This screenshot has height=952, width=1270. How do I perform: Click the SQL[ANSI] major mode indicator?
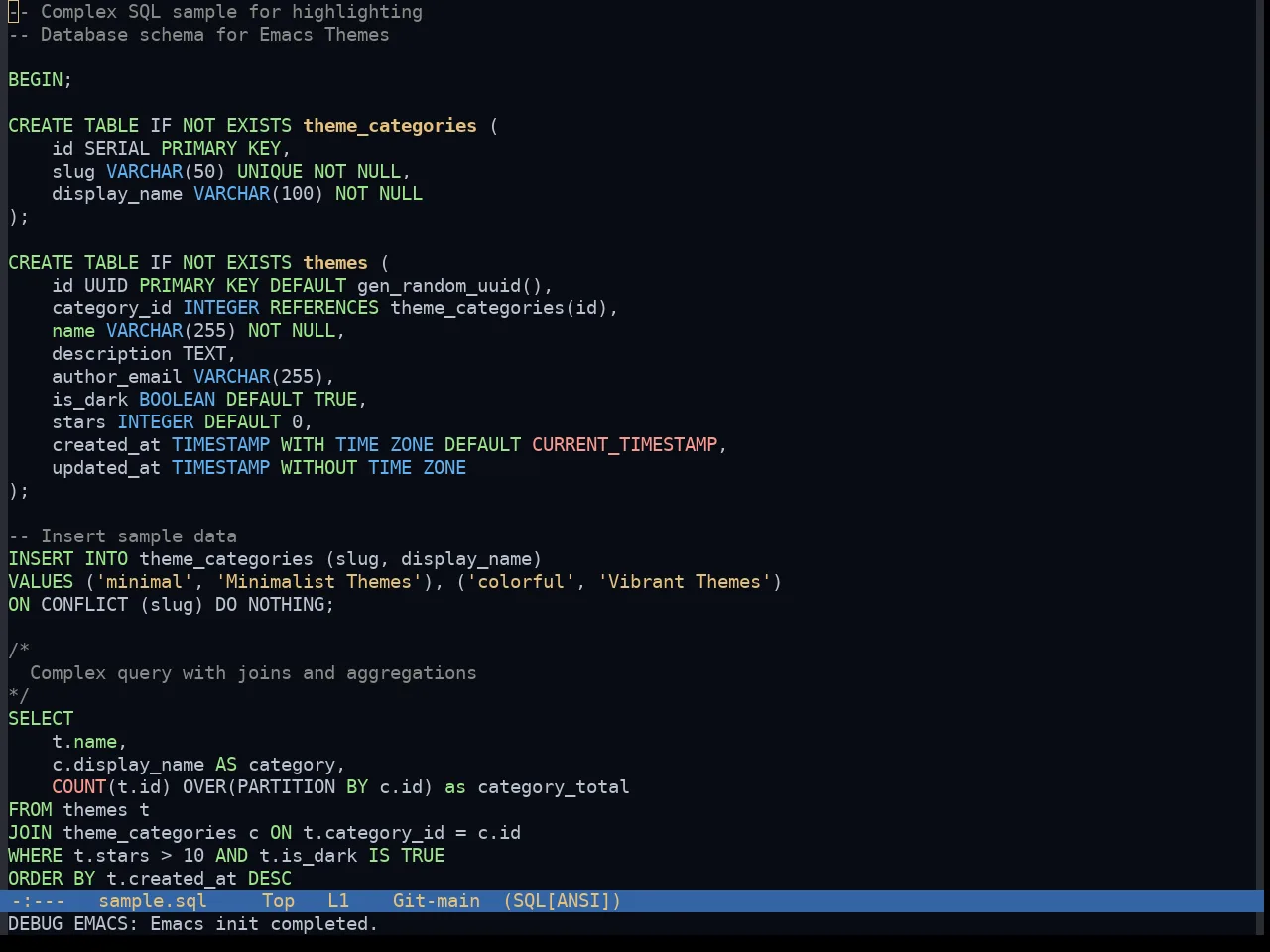tap(563, 901)
